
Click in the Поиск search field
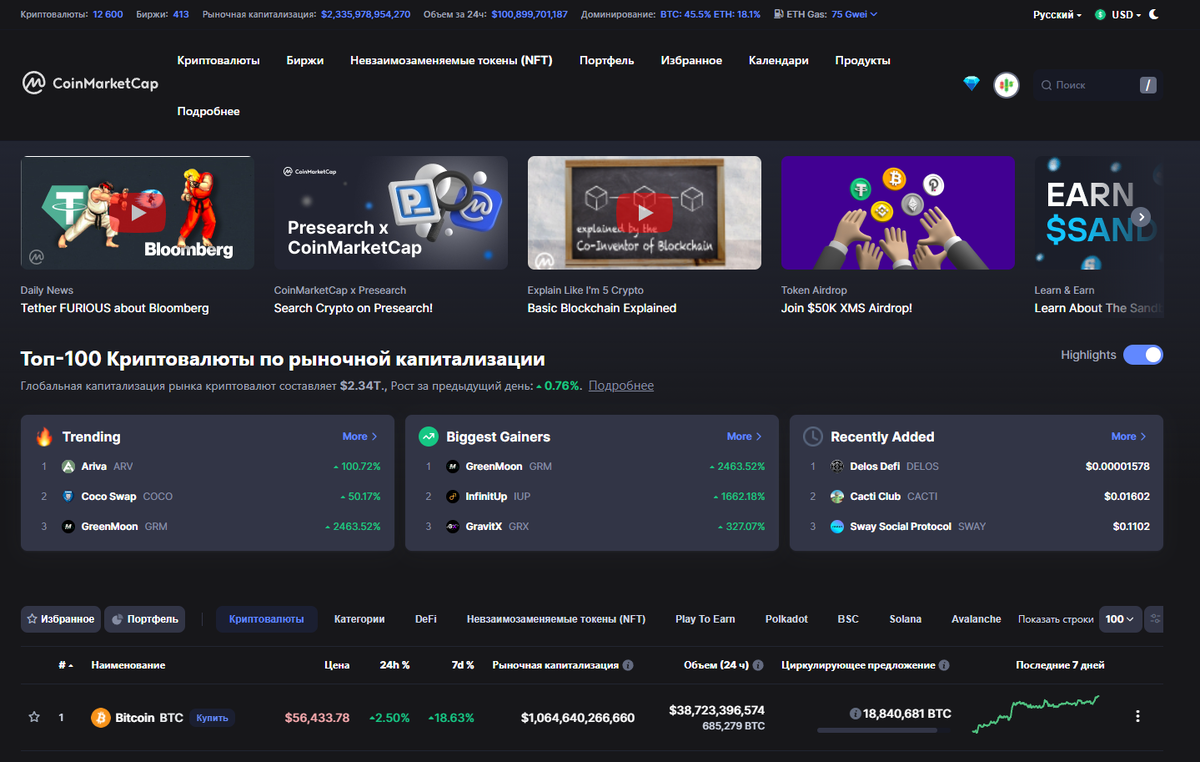[x=1097, y=85]
